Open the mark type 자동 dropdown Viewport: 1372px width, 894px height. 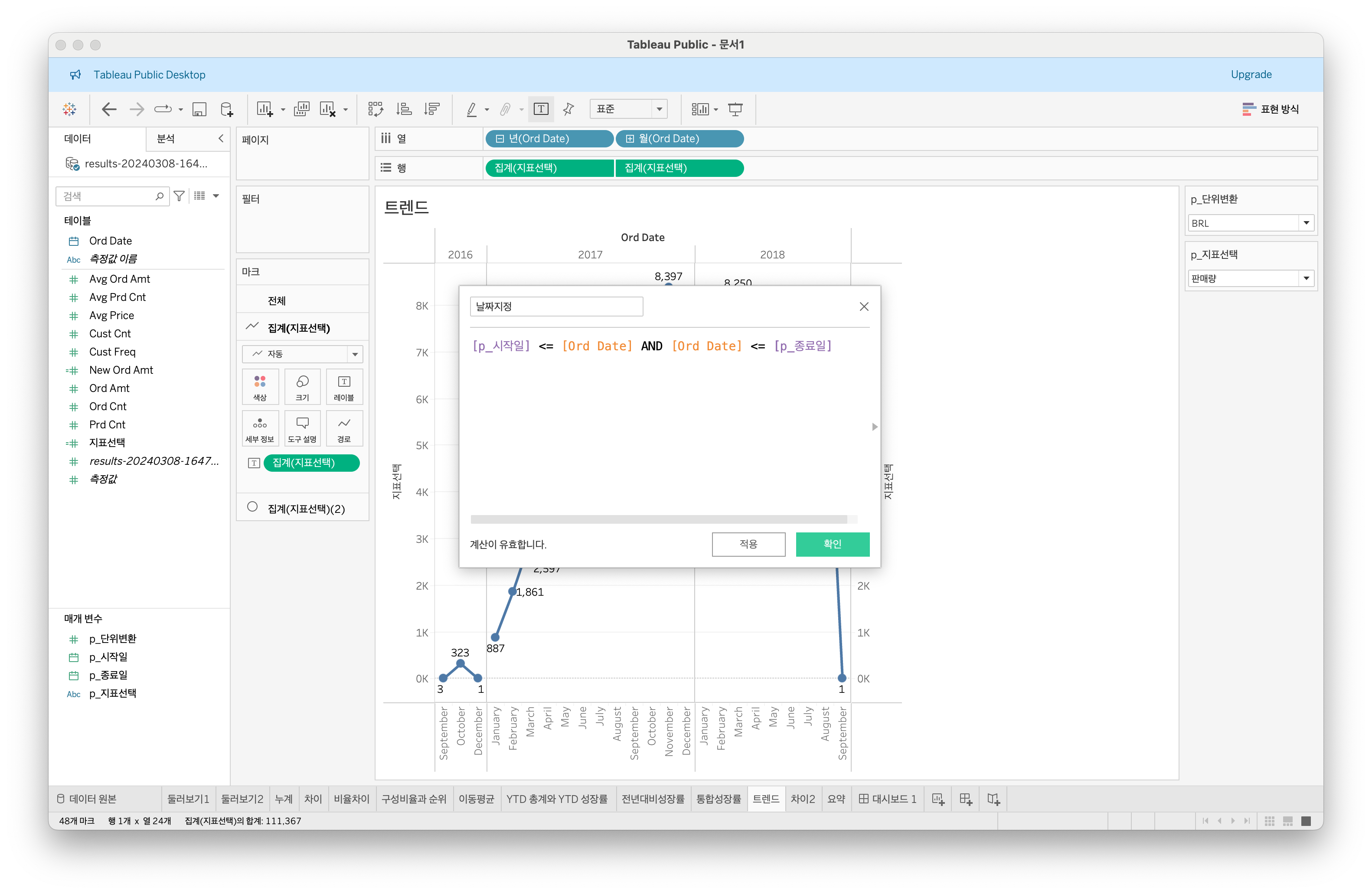[x=355, y=354]
